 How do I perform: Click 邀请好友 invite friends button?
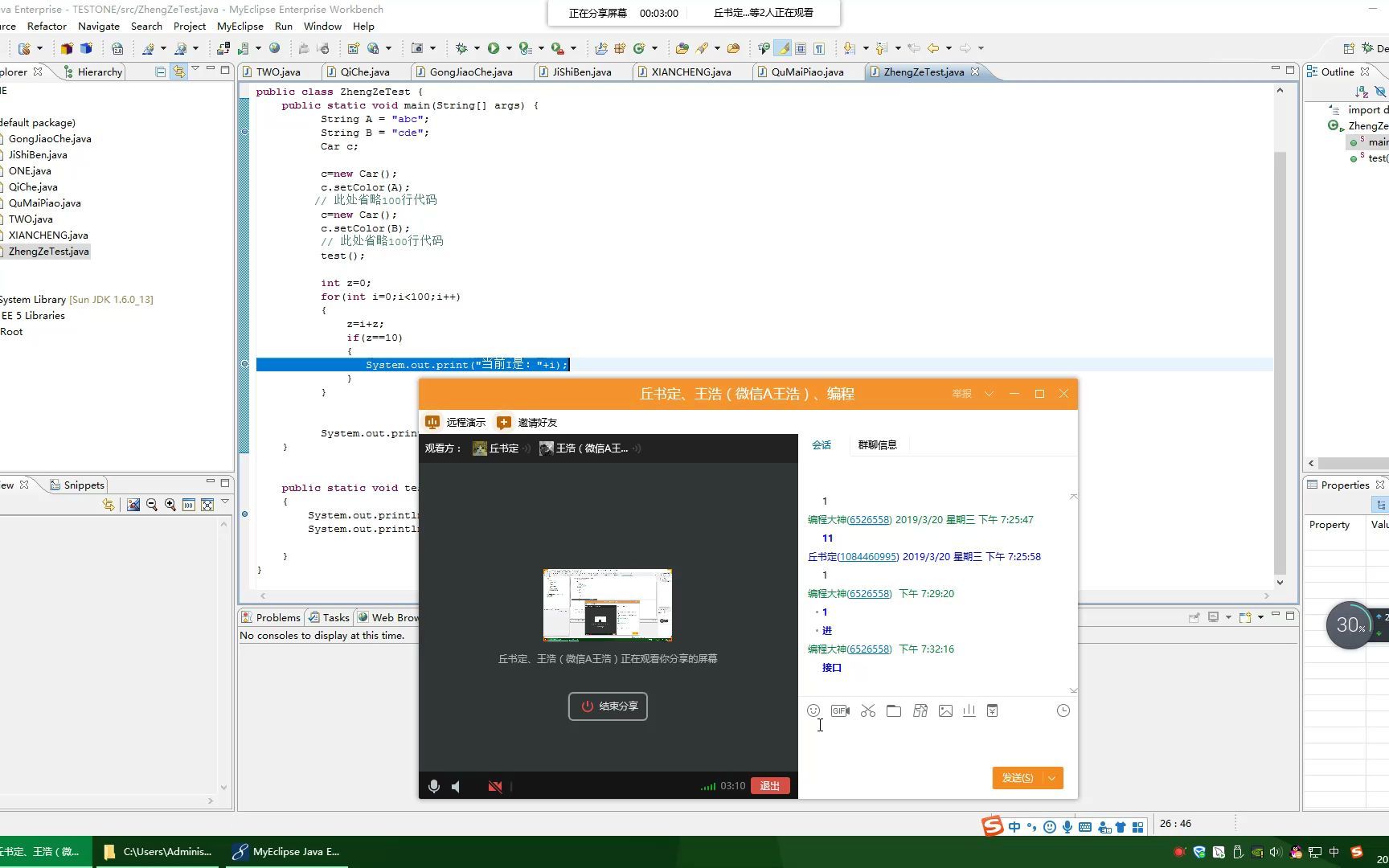(527, 422)
